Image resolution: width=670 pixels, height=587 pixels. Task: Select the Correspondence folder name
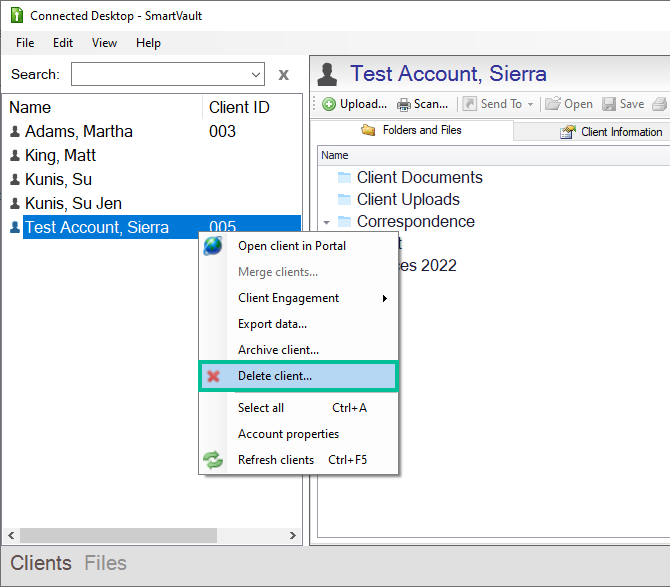coord(416,222)
